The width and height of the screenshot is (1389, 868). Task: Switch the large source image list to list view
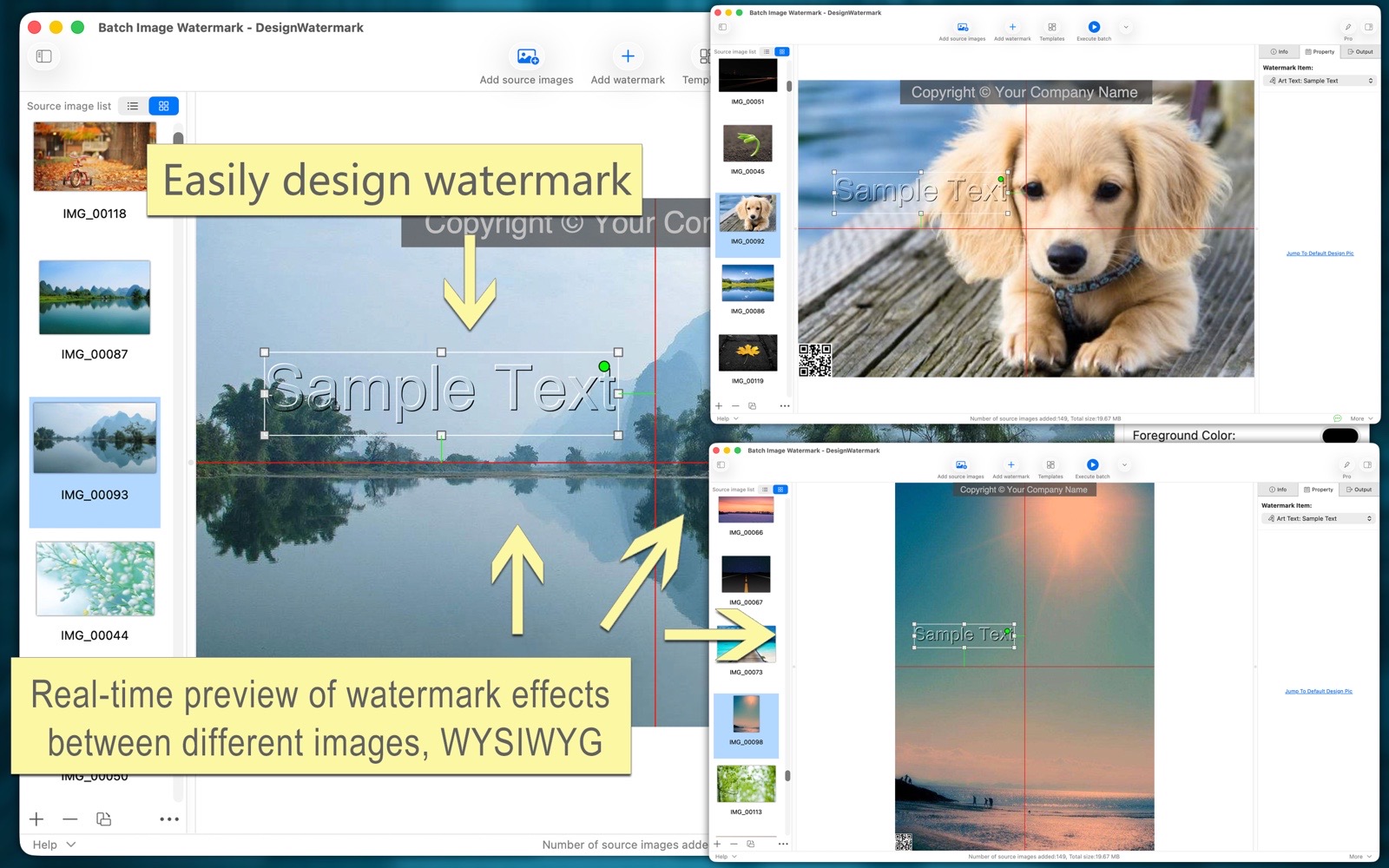tap(133, 106)
